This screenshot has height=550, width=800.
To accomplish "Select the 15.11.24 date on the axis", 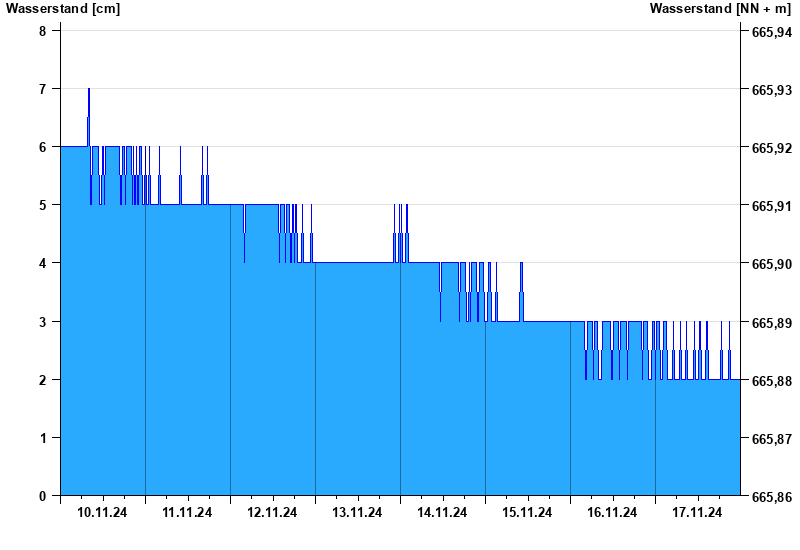I will point(527,513).
